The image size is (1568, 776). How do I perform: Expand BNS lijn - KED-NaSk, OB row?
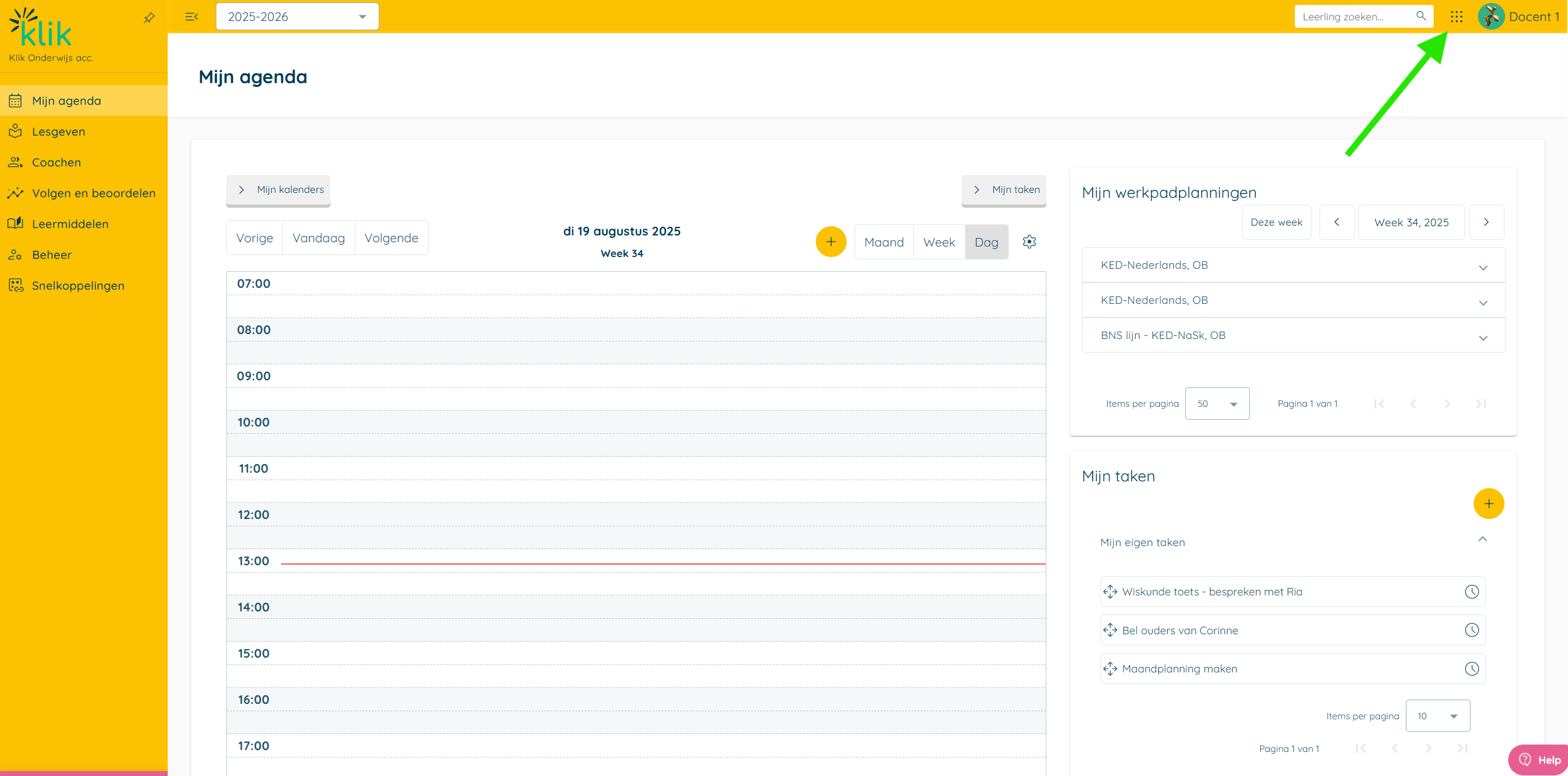click(x=1483, y=337)
